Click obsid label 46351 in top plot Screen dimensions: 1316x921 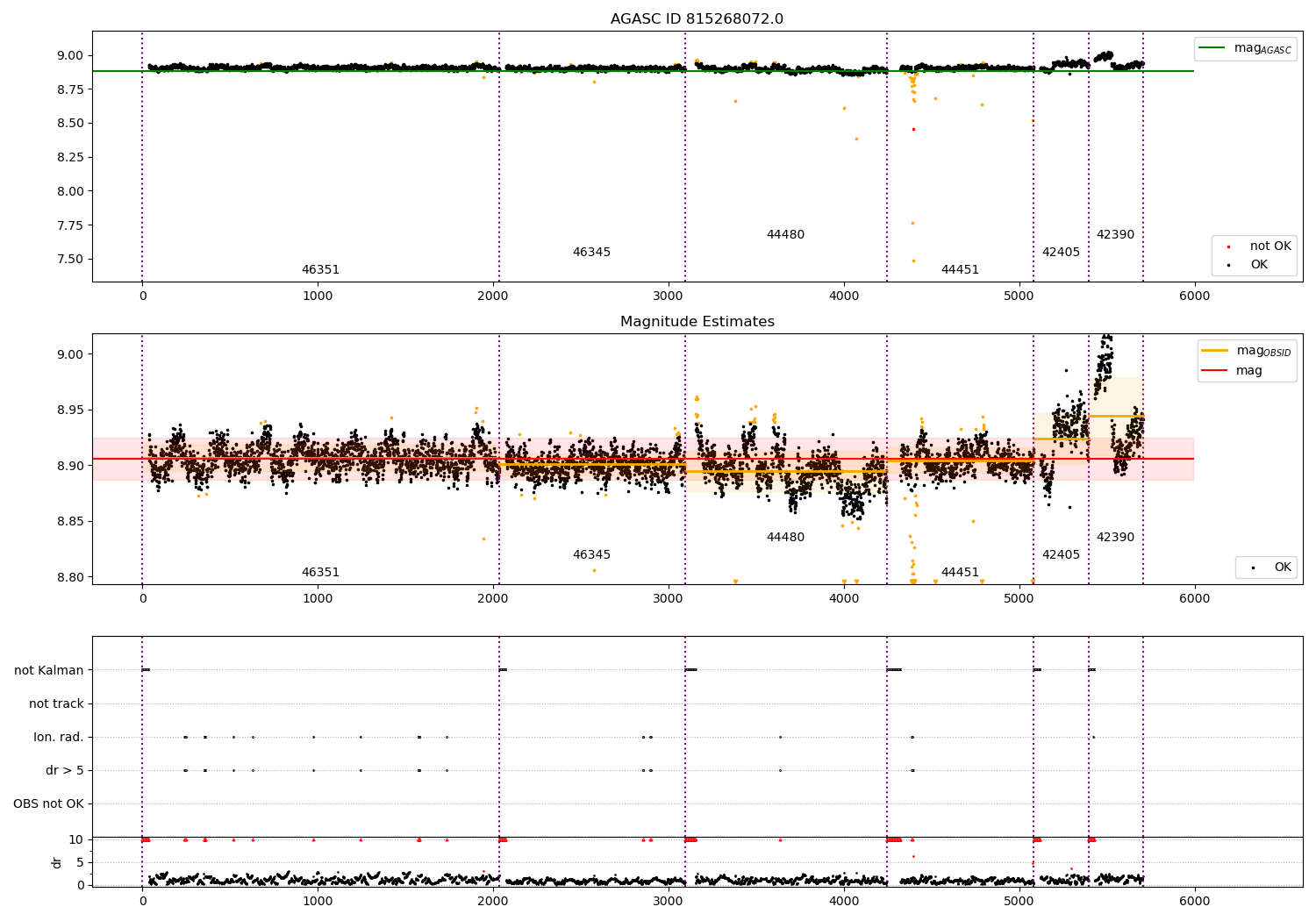[x=320, y=270]
